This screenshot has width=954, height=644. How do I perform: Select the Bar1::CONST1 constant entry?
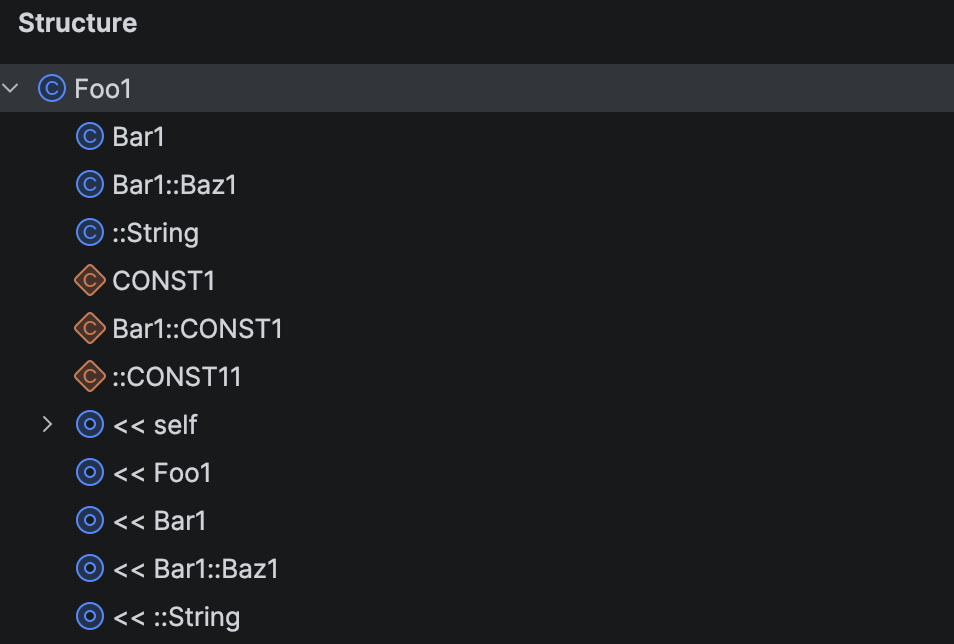[197, 329]
